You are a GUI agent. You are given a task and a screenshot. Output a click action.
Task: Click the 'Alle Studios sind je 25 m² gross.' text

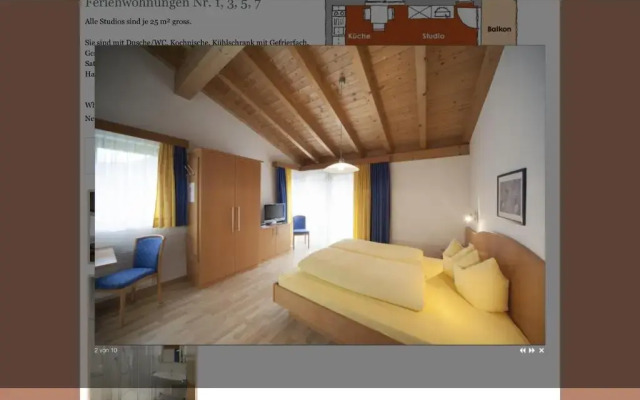click(138, 21)
